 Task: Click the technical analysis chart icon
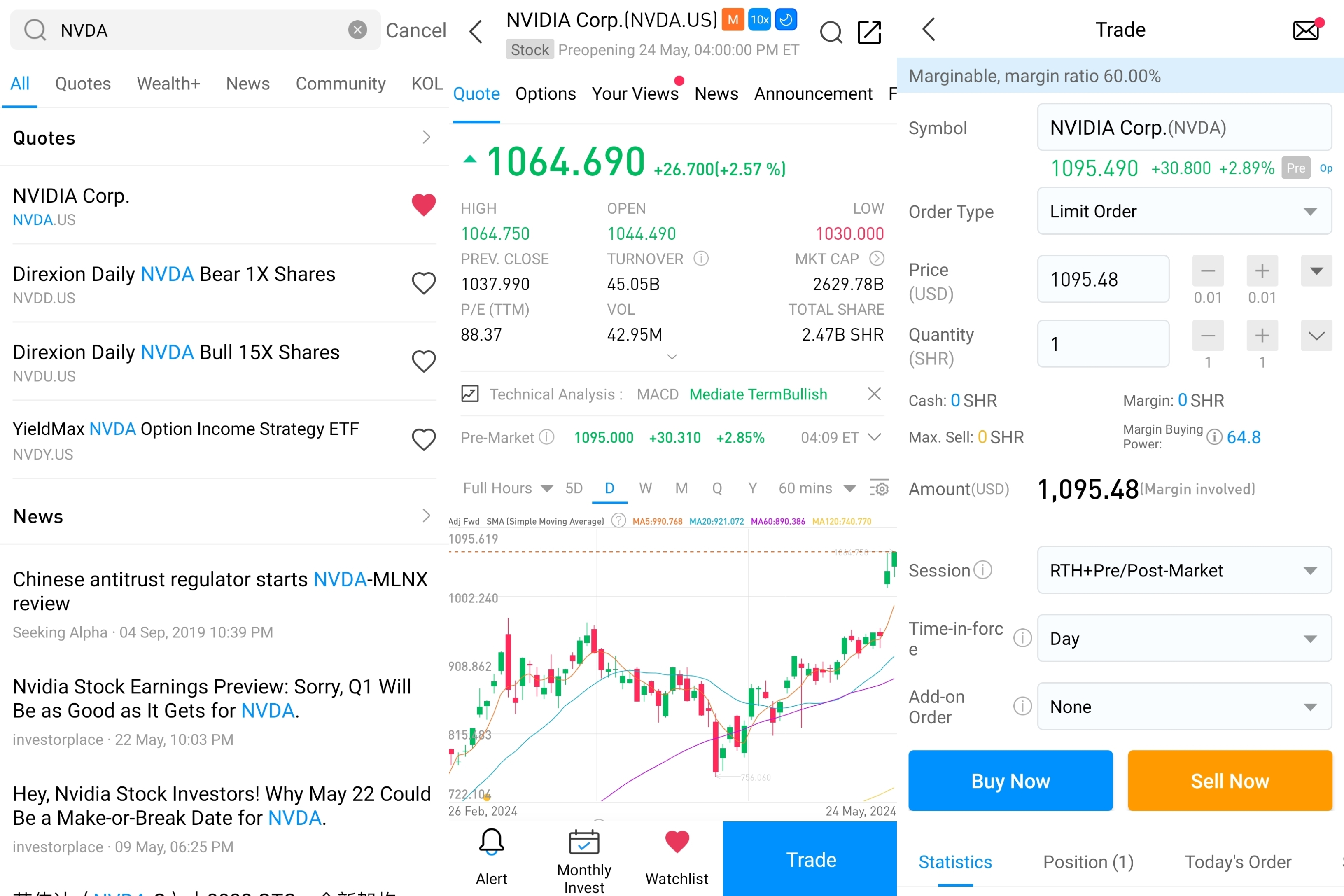pos(470,394)
